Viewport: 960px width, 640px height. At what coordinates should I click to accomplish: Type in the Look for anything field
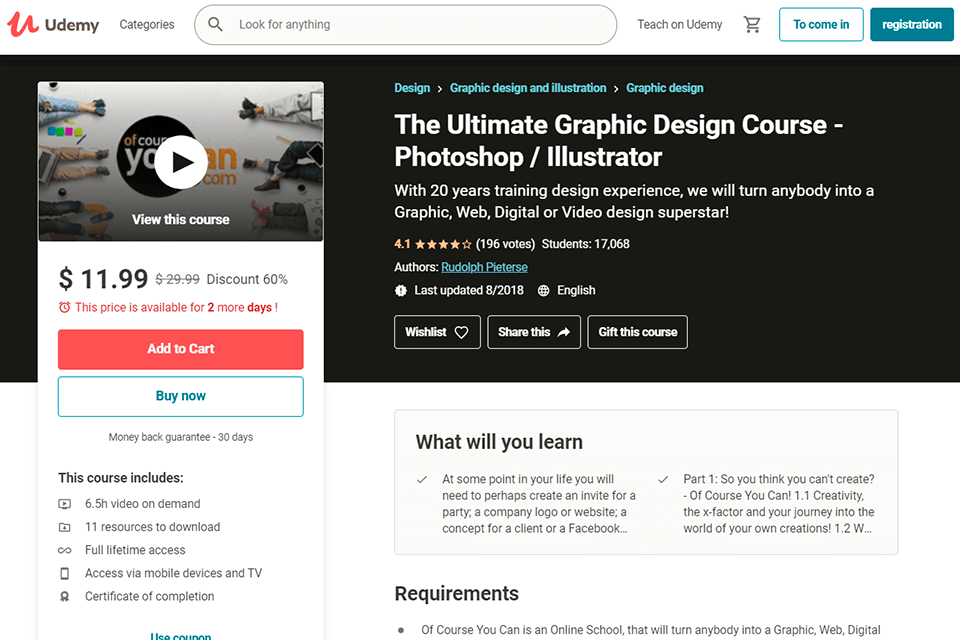pos(420,25)
